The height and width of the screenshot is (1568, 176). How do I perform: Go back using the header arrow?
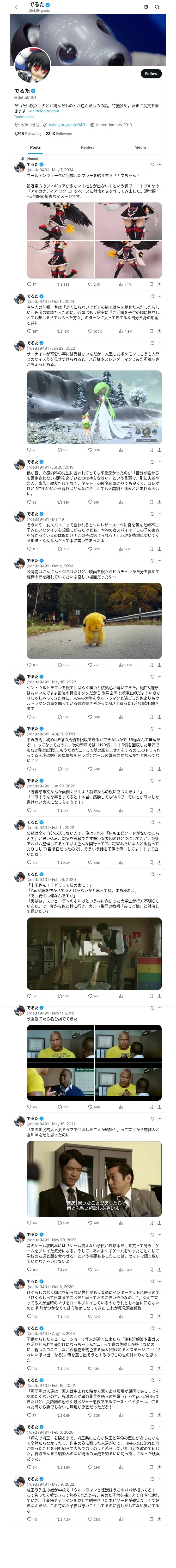click(16, 7)
